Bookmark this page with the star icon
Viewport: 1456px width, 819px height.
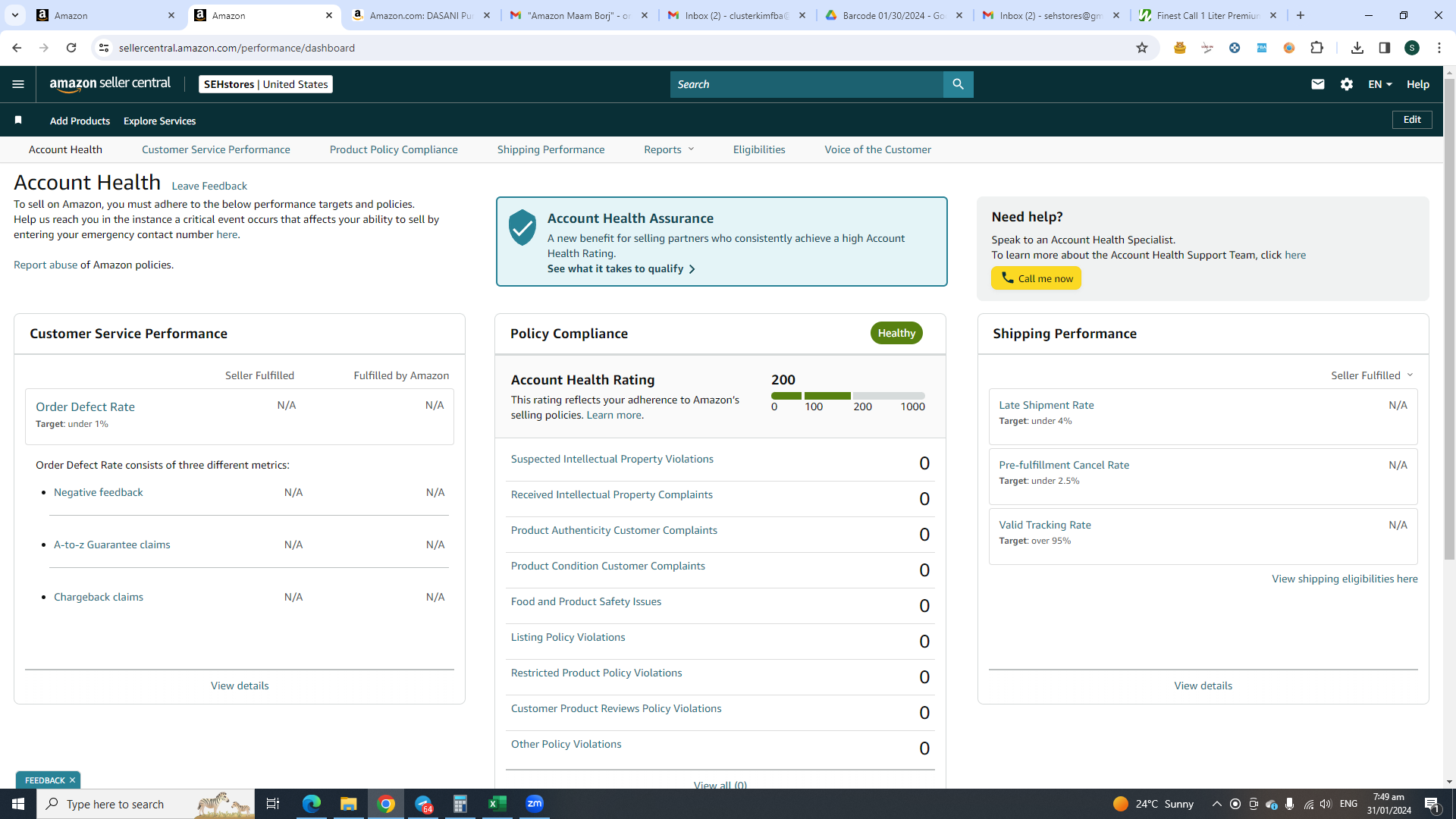pos(1142,48)
